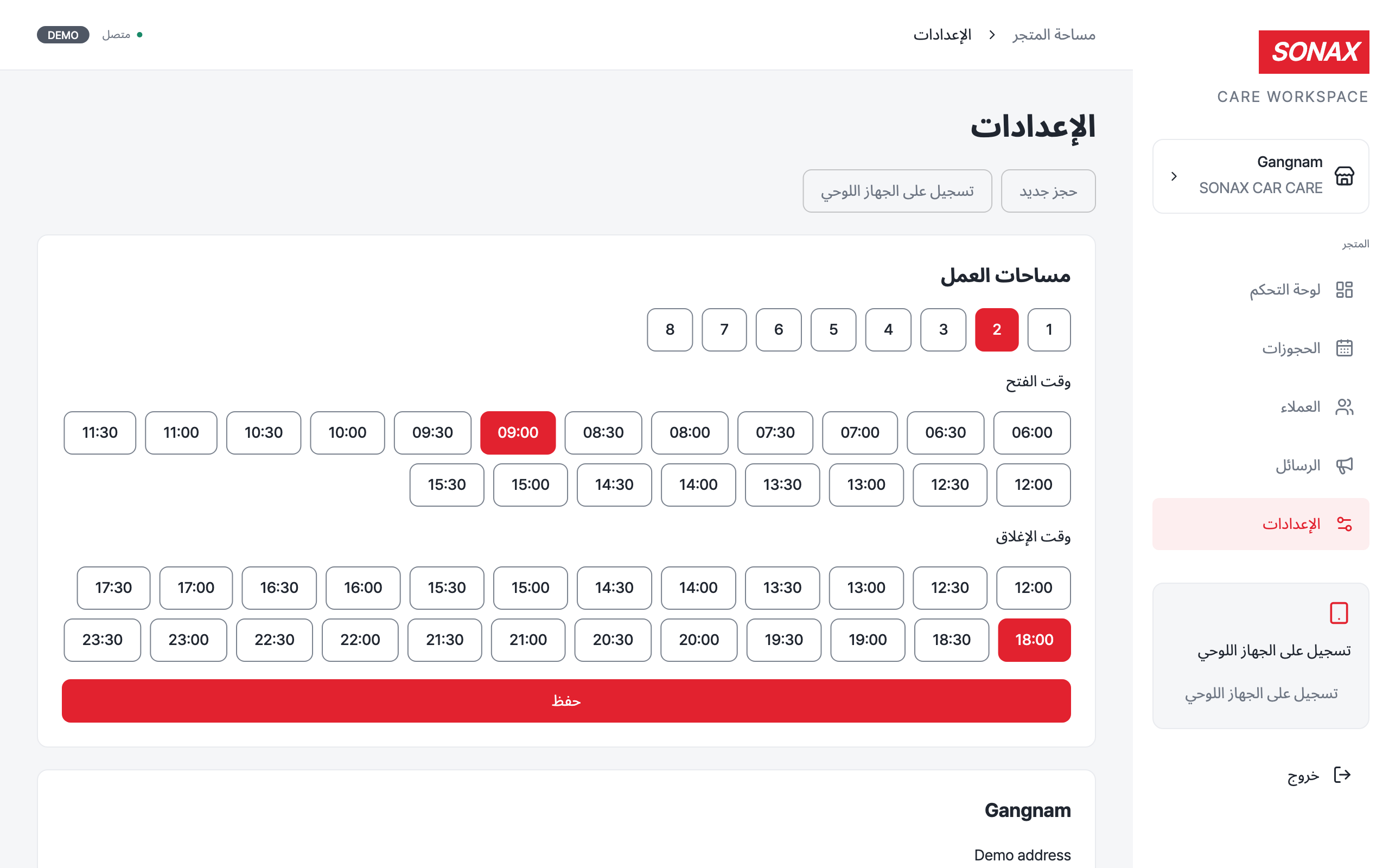
Task: Click the settings sliders icon (الإعدادات)
Action: (1344, 524)
